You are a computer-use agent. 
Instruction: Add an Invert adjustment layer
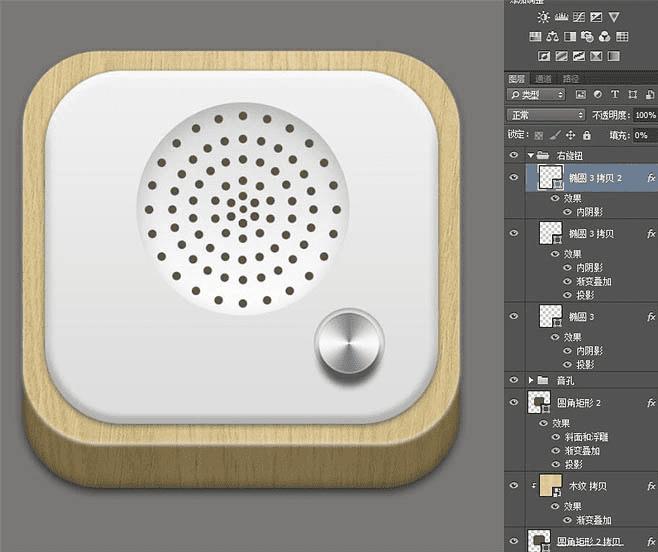[544, 56]
